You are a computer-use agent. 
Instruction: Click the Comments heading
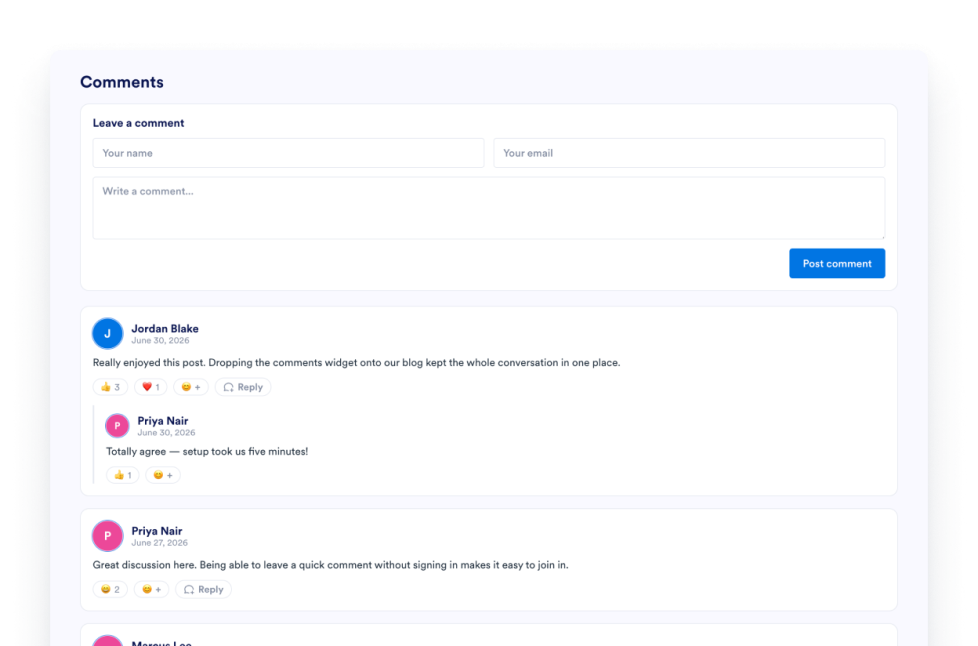(x=122, y=82)
